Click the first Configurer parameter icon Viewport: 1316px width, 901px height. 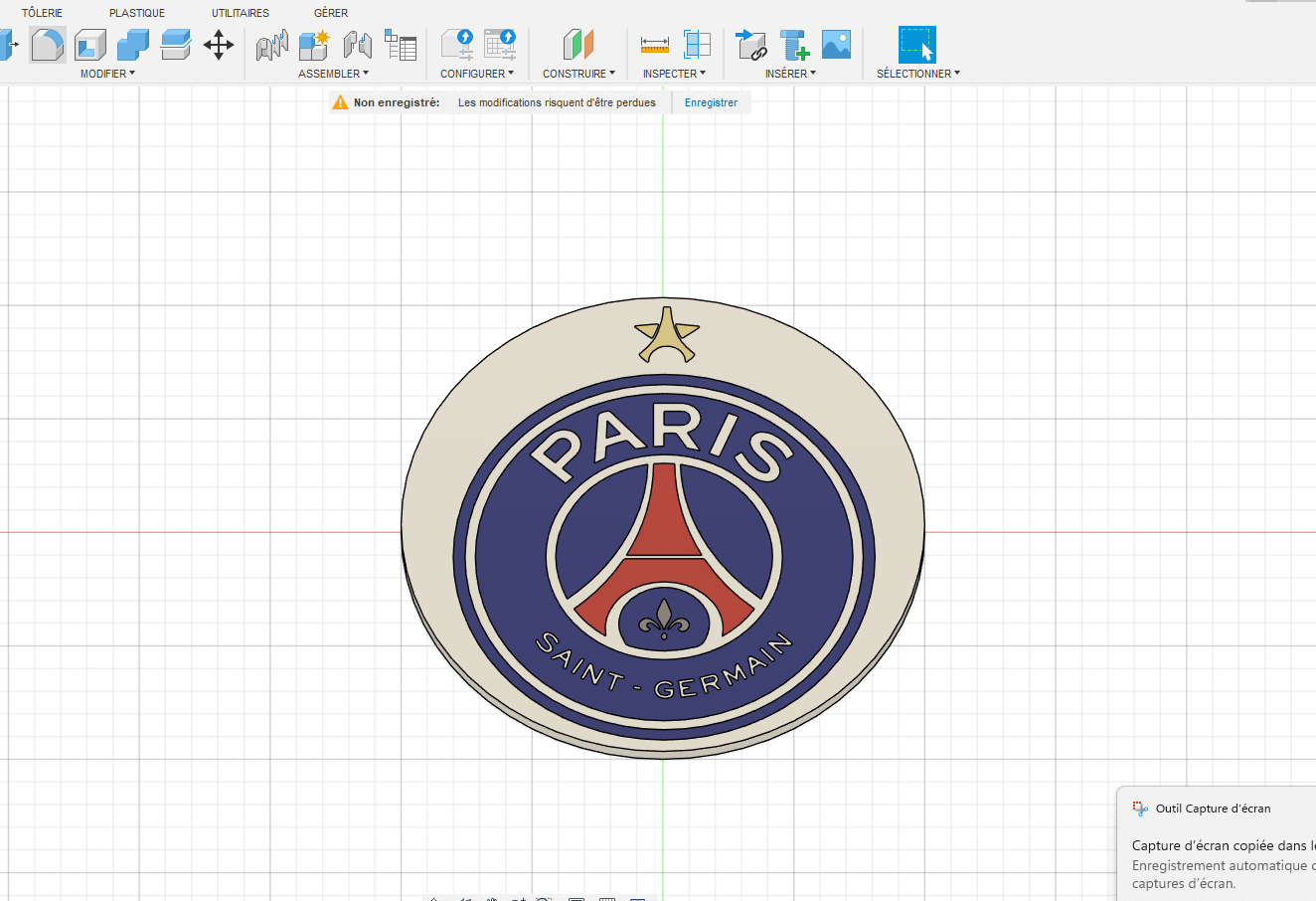coord(457,45)
